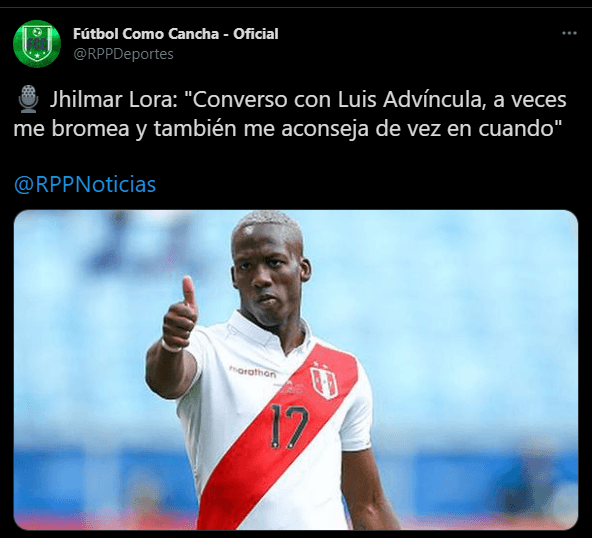Open the three-dot more options menu
The height and width of the screenshot is (538, 592).
569,33
